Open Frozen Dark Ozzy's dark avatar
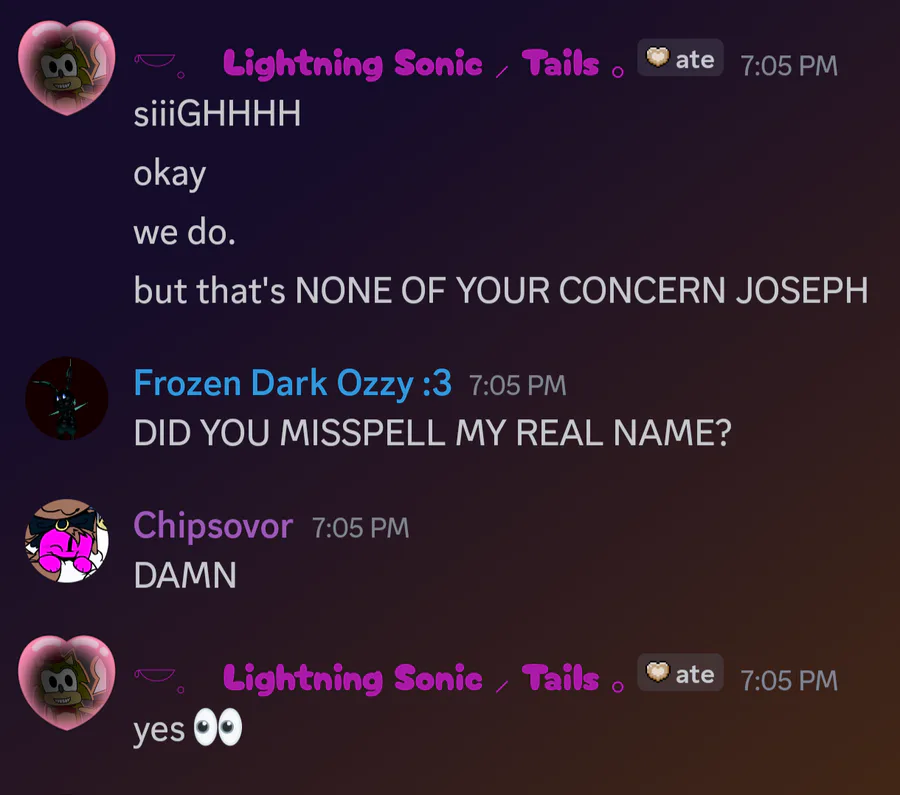 point(67,398)
